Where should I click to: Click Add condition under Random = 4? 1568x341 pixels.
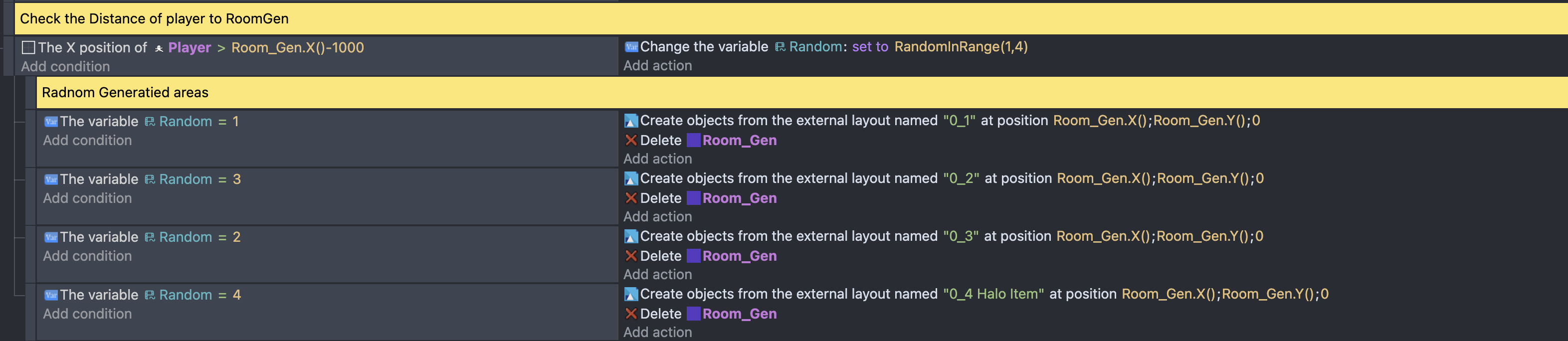click(x=87, y=314)
